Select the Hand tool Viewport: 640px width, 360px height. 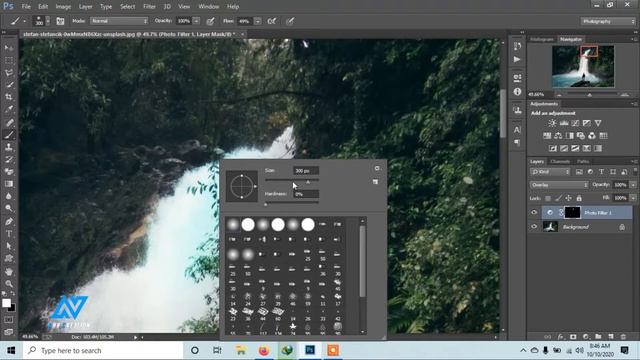9,271
